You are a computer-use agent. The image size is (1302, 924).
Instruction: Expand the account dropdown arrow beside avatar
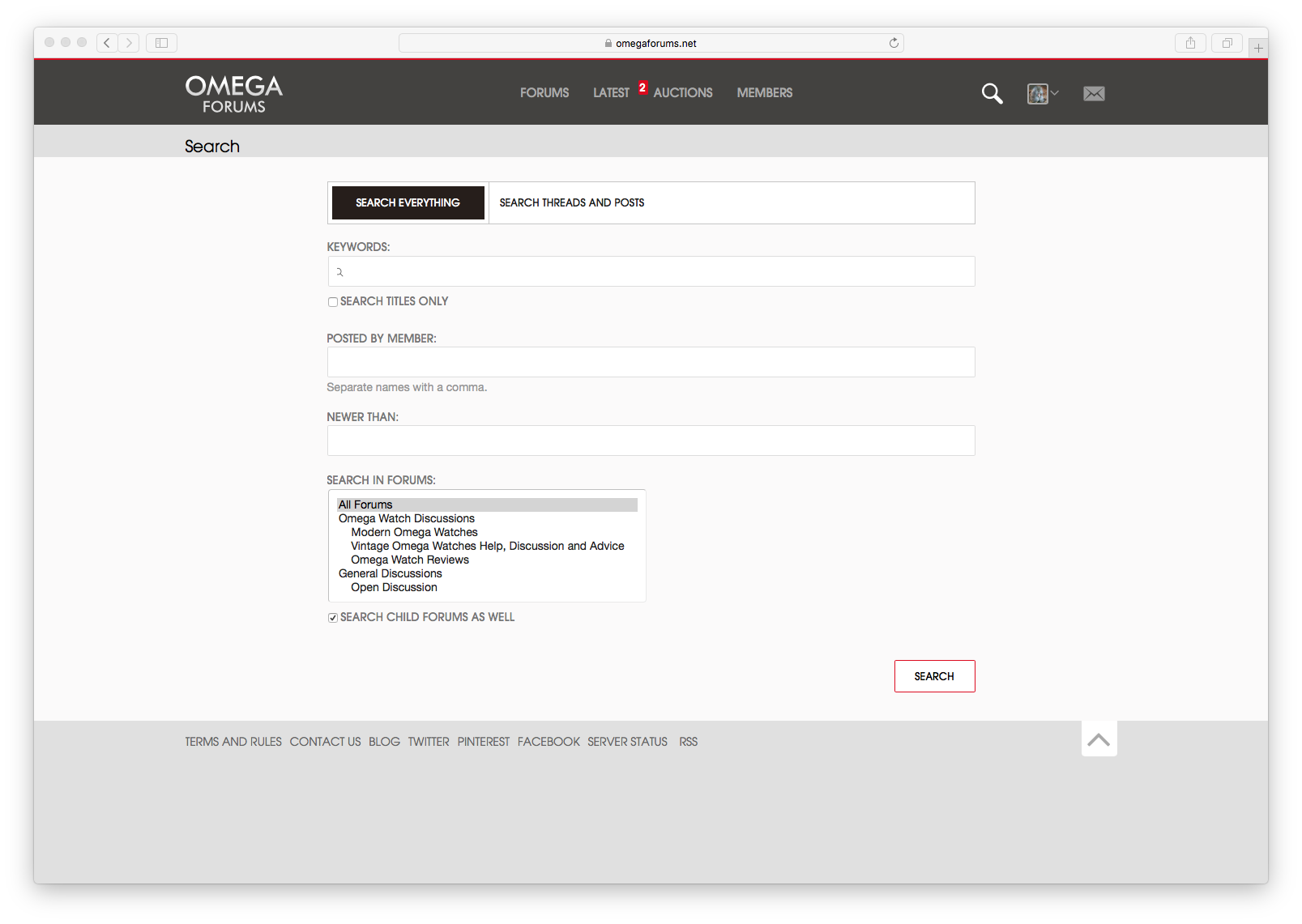1055,93
